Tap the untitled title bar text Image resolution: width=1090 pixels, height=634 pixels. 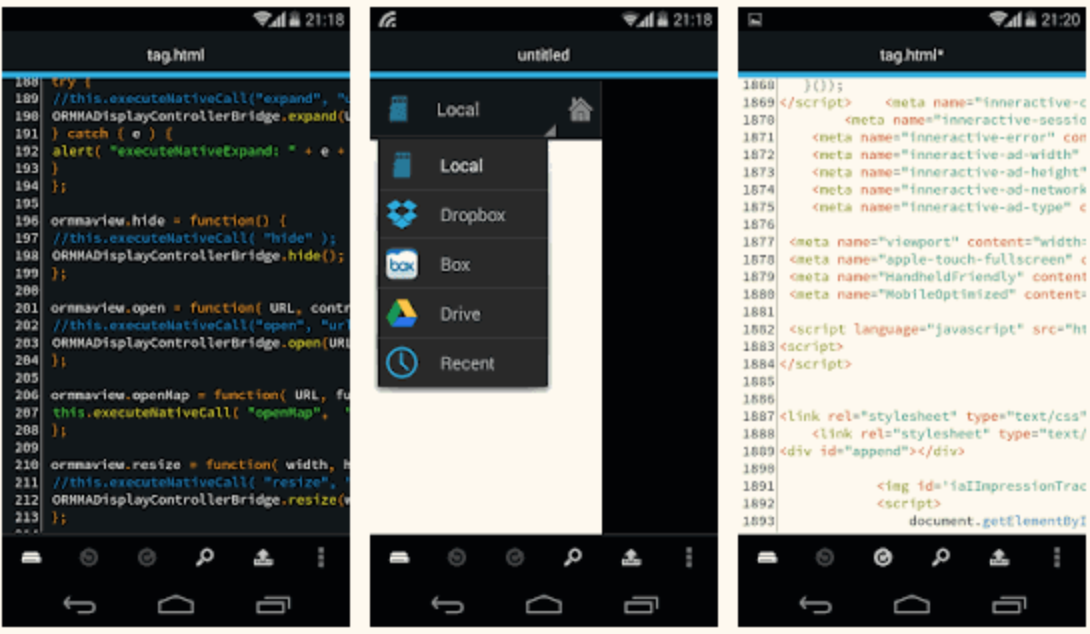click(x=543, y=55)
